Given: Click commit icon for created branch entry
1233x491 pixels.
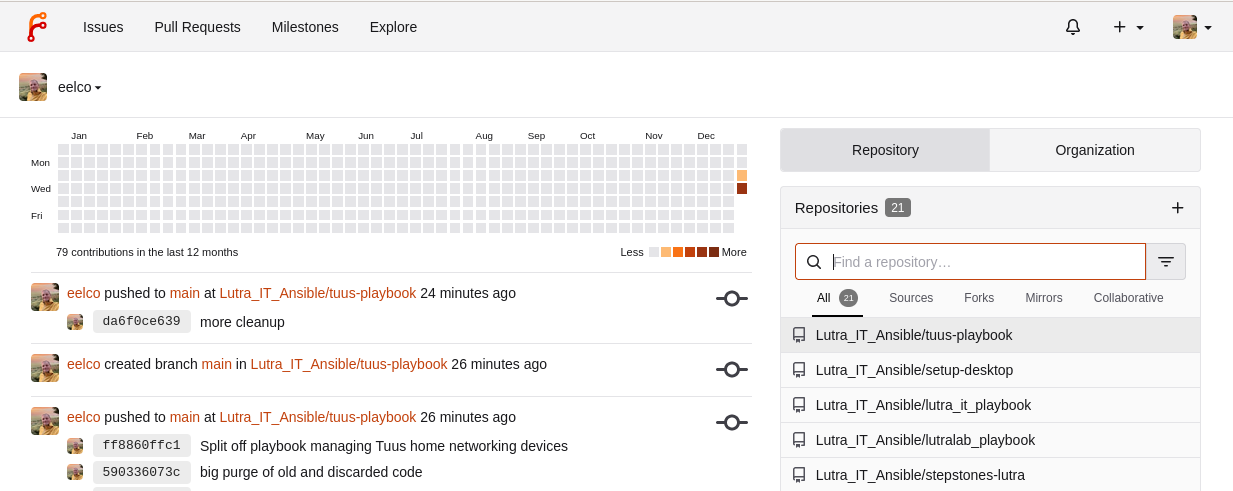Looking at the screenshot, I should (x=731, y=369).
